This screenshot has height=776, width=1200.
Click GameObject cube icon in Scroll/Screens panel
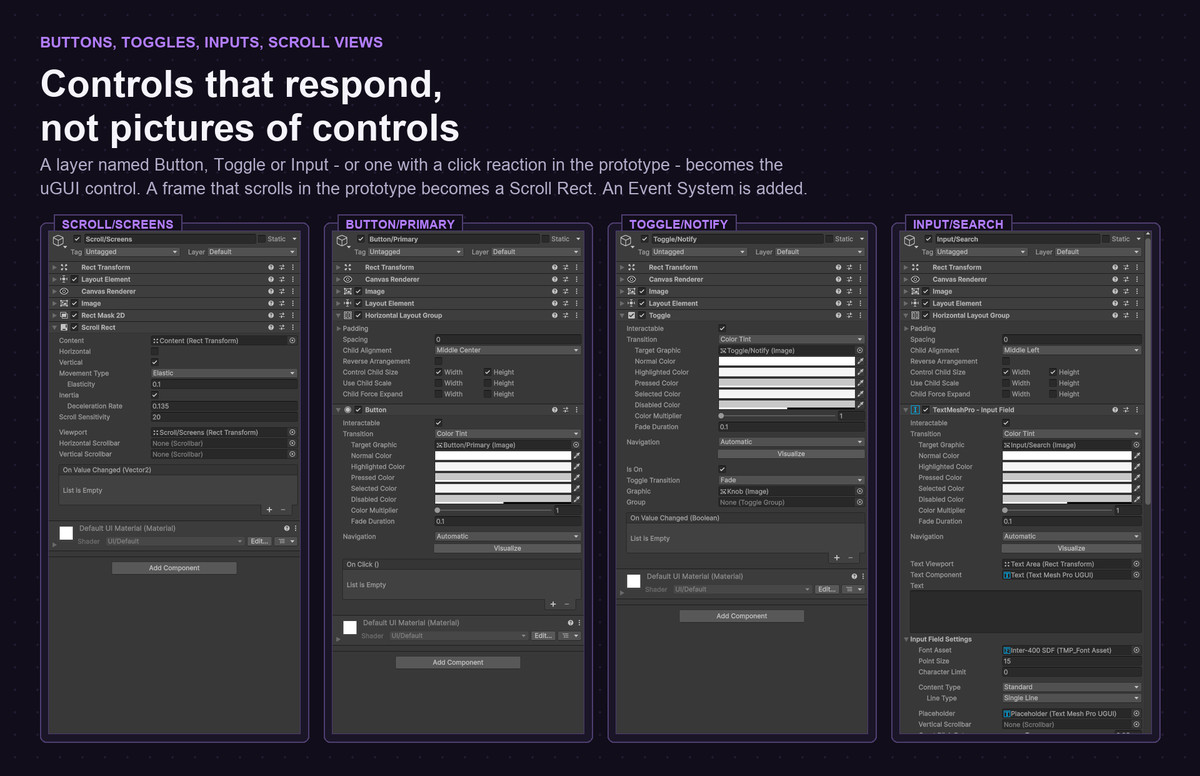point(59,240)
